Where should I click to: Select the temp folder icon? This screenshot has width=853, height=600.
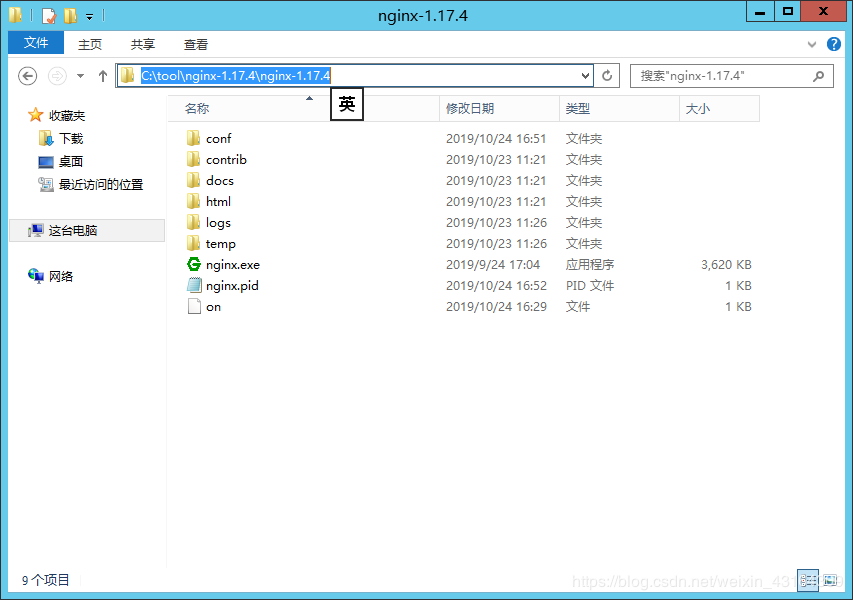click(193, 243)
